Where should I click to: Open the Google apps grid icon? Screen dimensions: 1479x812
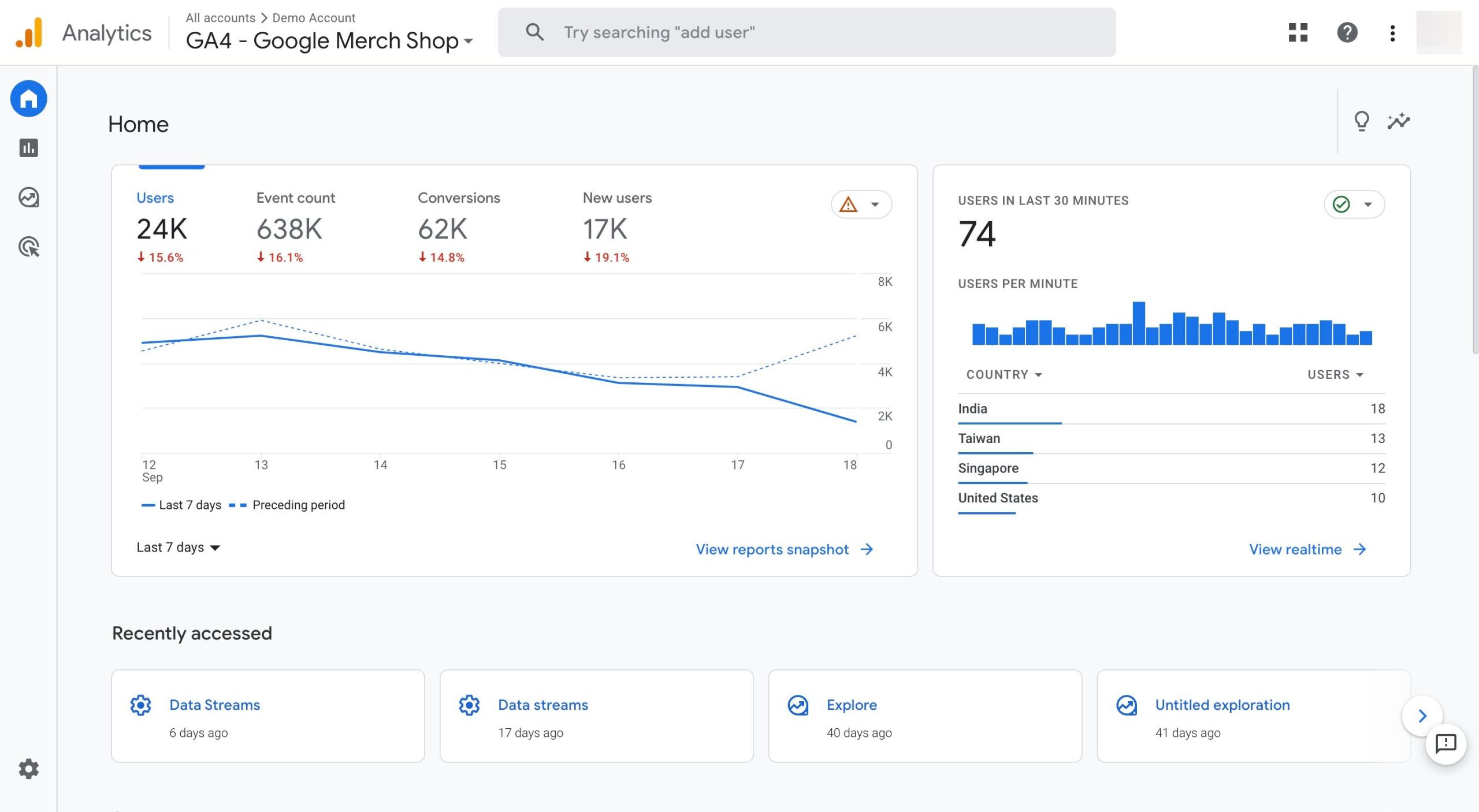(x=1298, y=32)
